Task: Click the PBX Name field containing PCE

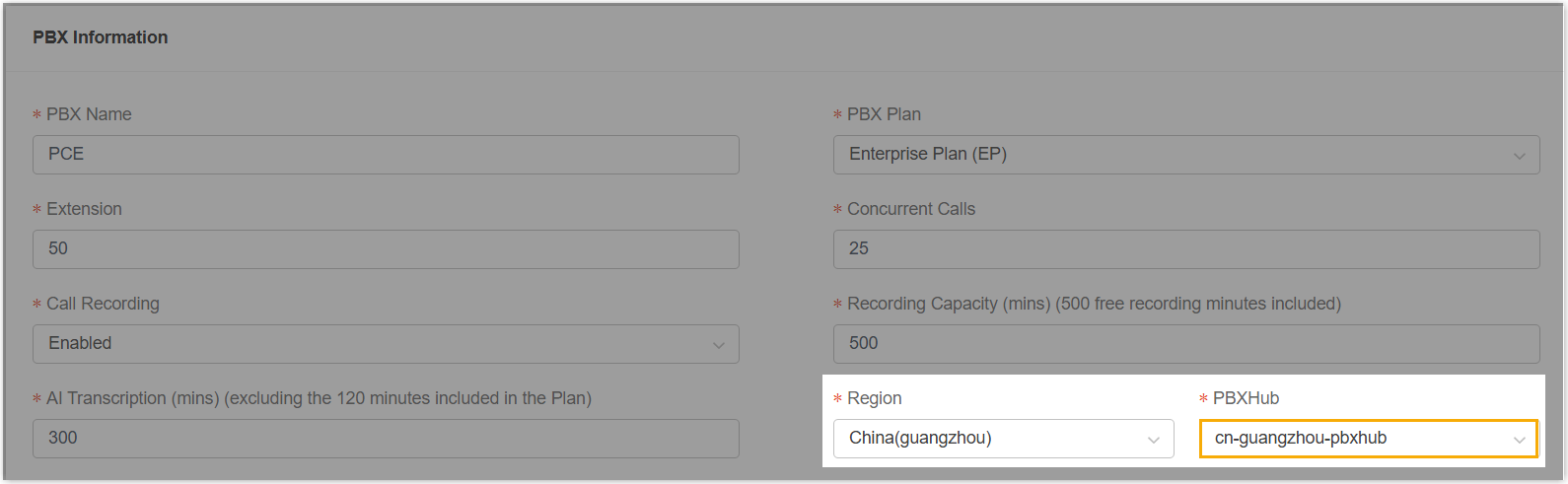Action: (385, 155)
